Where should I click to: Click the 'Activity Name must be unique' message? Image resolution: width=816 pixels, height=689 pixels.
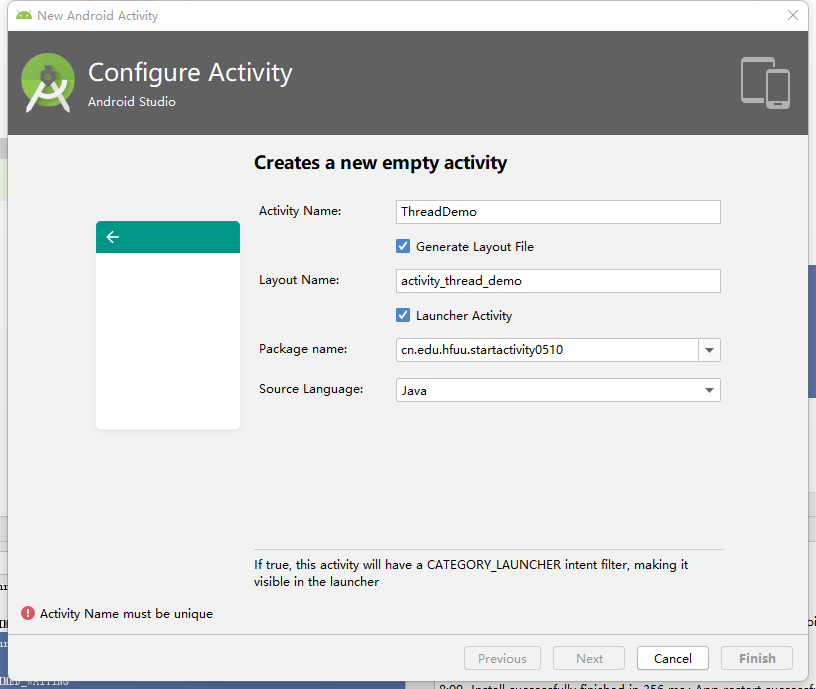tap(126, 614)
